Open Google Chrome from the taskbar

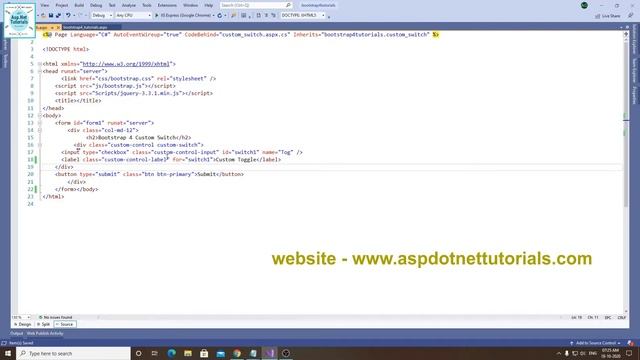pos(237,353)
